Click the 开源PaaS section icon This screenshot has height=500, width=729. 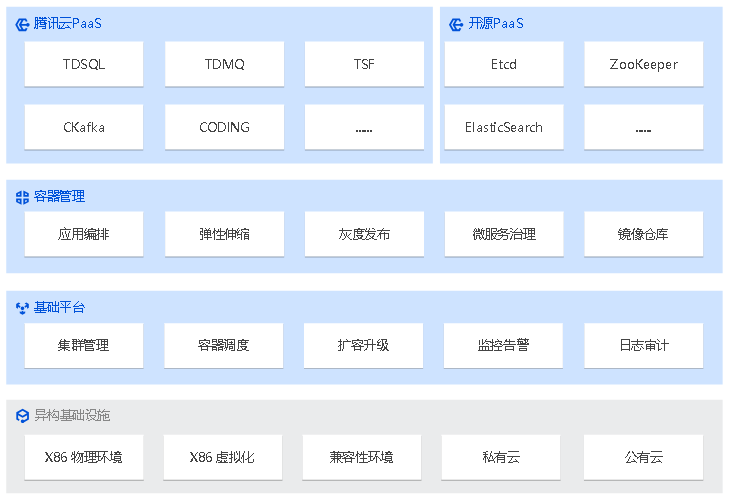point(456,24)
